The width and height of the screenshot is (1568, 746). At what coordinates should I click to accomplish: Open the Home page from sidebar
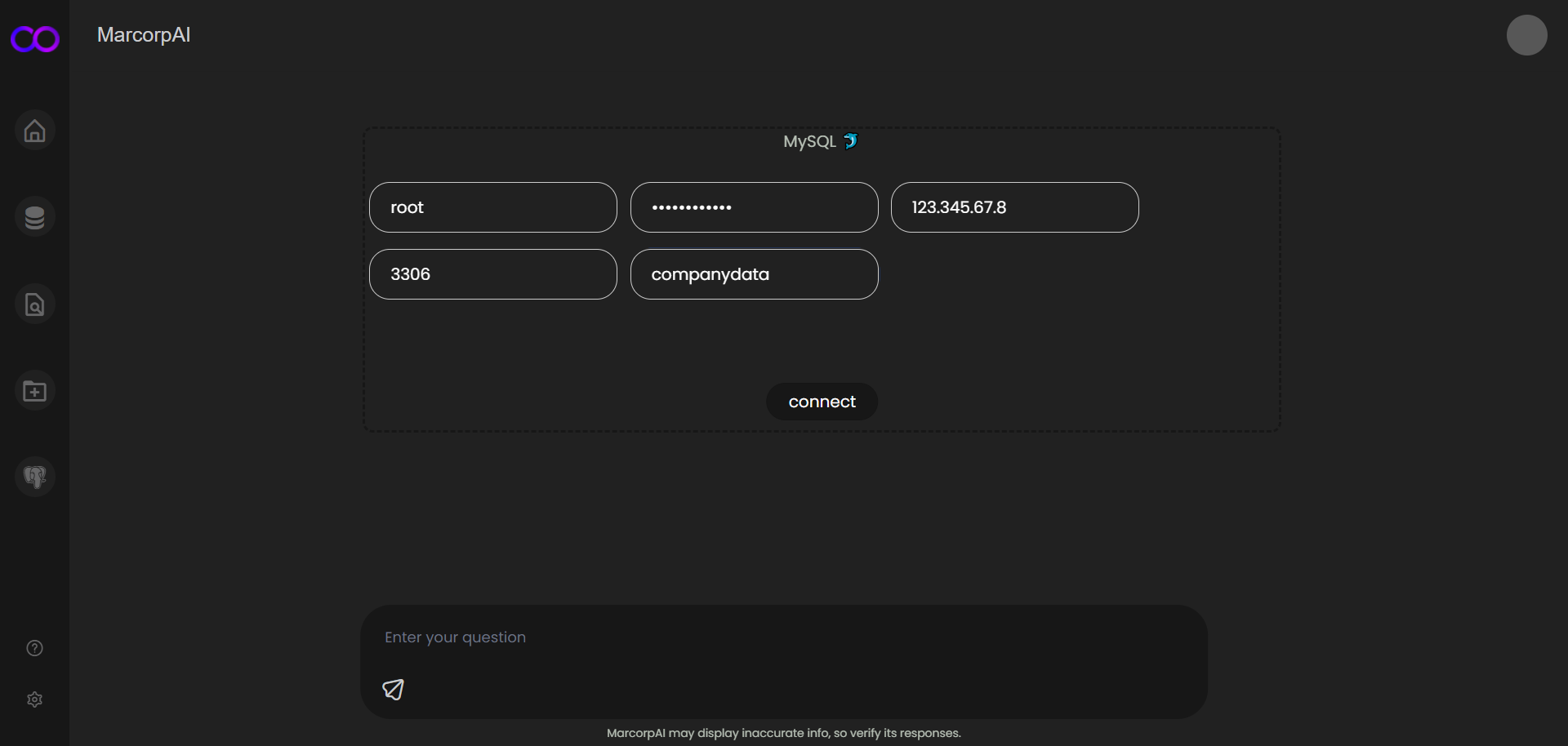pos(34,131)
